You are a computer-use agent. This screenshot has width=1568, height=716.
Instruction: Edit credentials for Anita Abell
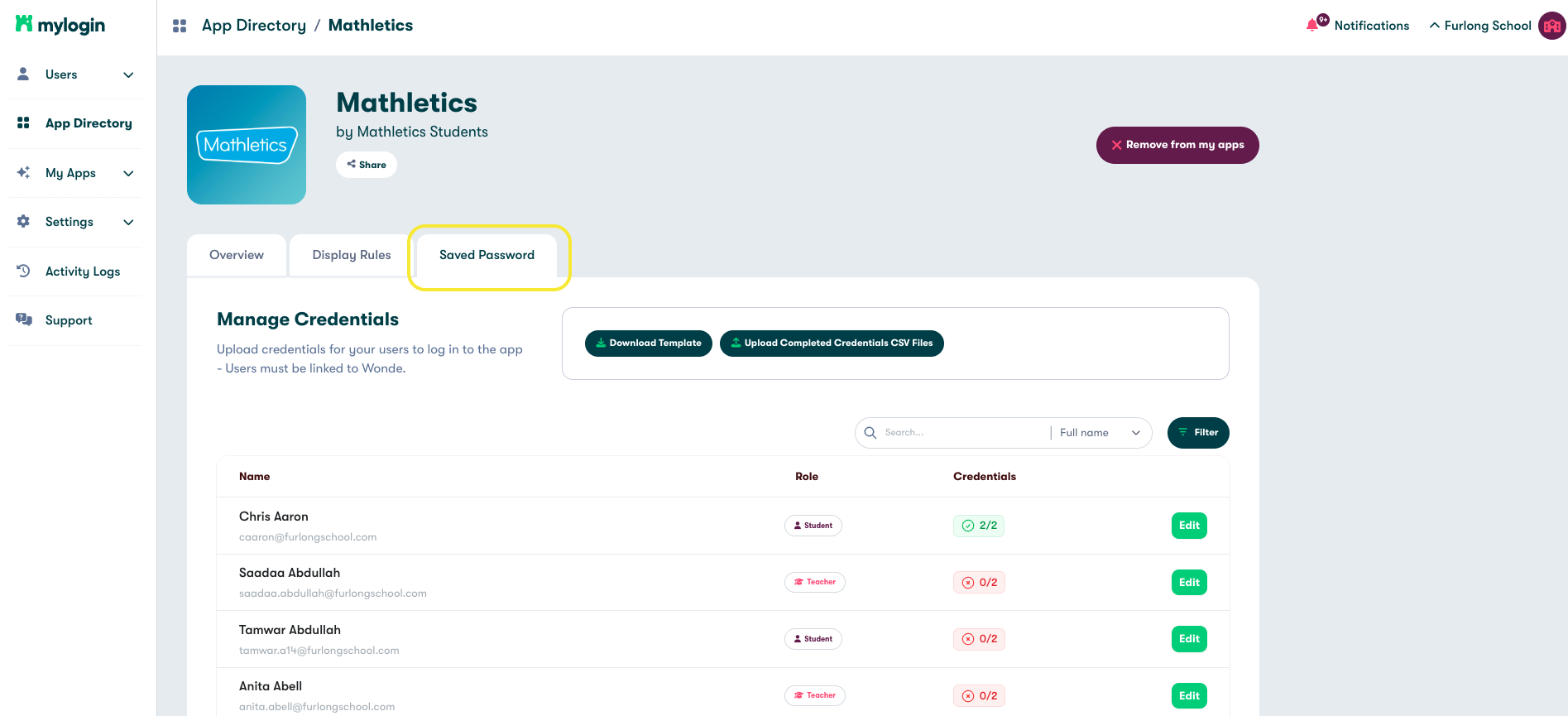1189,696
